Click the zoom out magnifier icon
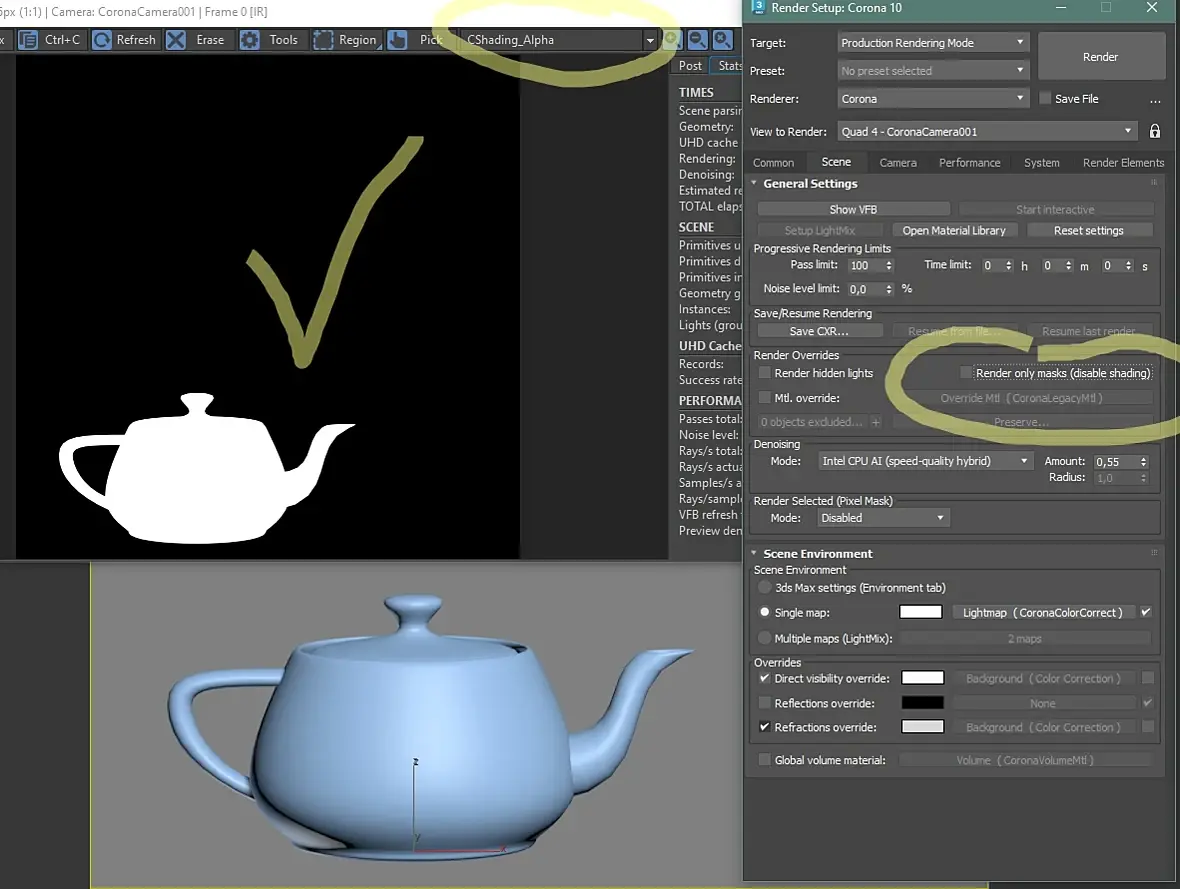The height and width of the screenshot is (889, 1180). [x=697, y=40]
